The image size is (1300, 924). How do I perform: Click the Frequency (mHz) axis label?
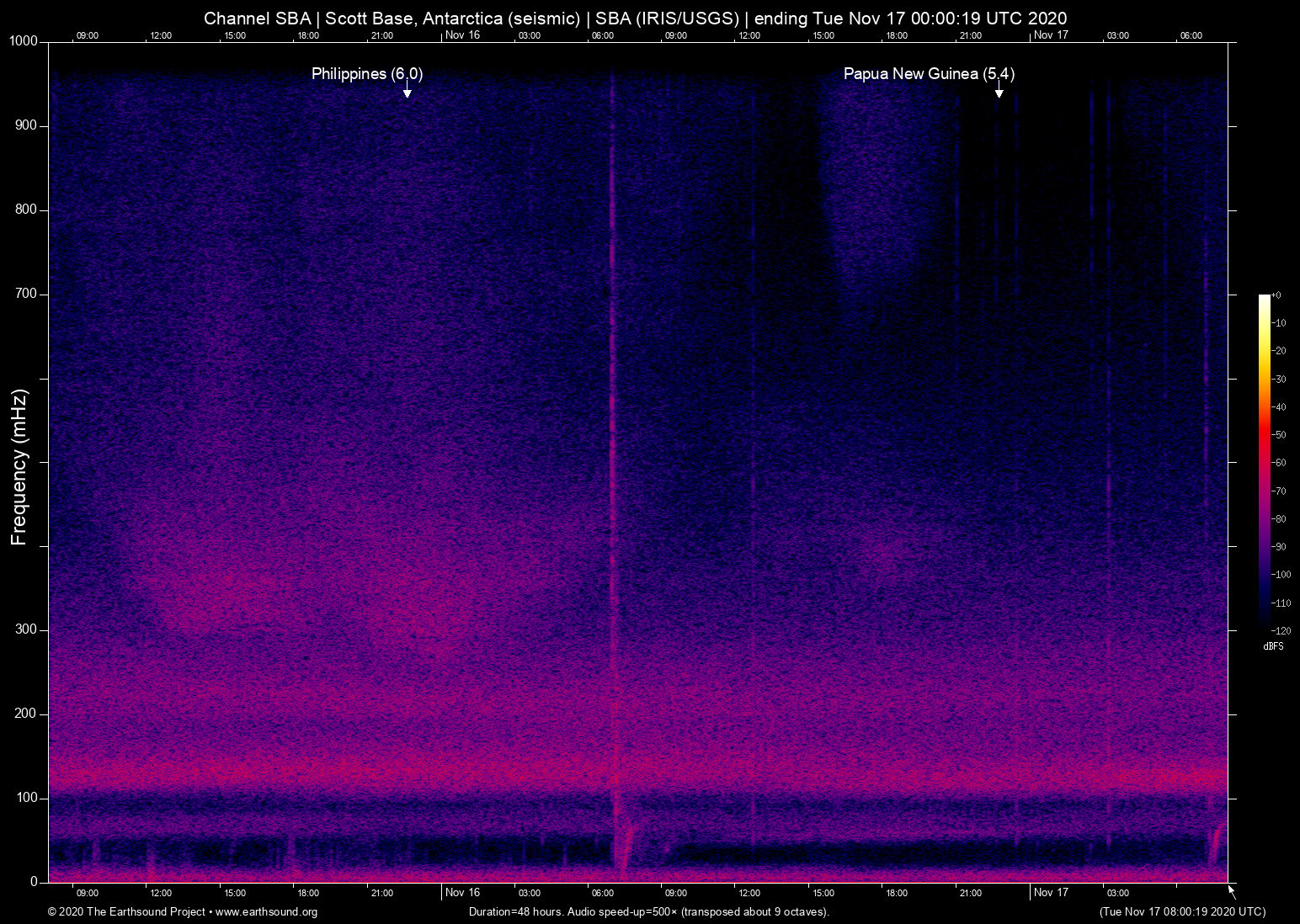(19, 467)
